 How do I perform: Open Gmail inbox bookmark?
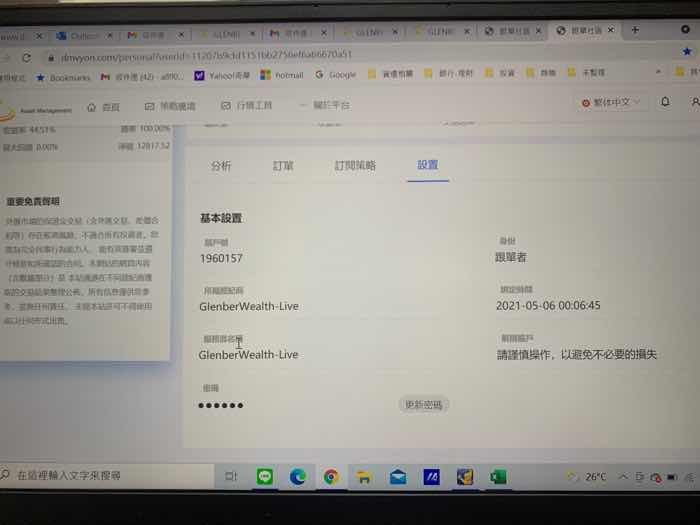pos(142,76)
